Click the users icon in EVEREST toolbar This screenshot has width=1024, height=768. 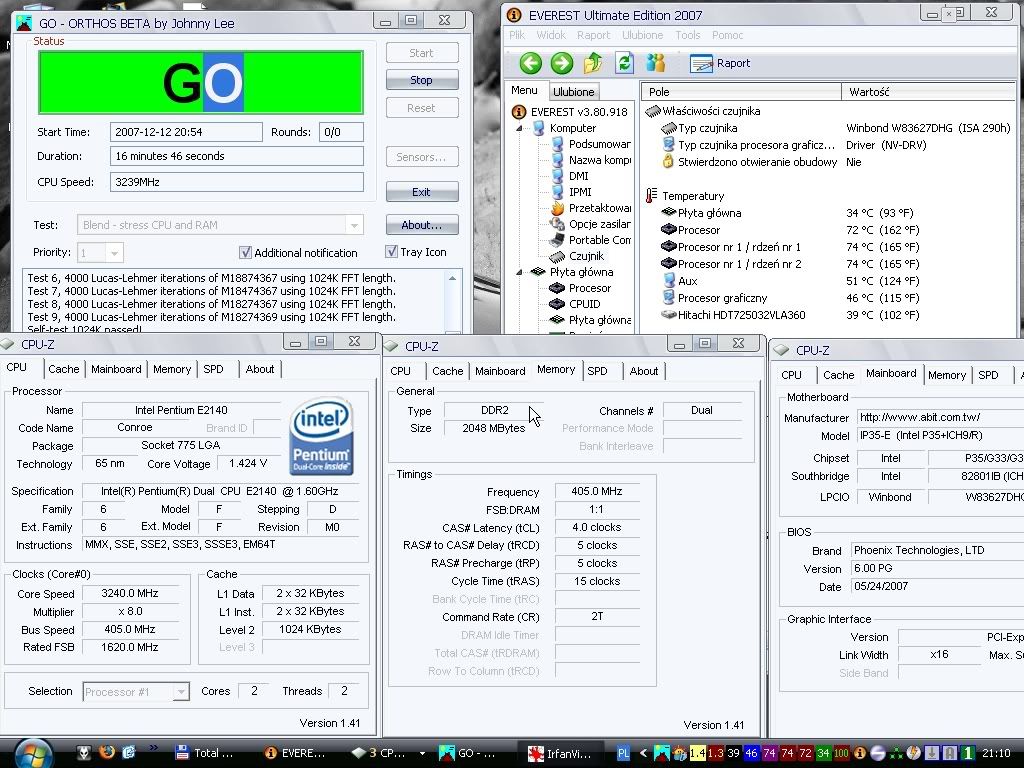click(656, 63)
